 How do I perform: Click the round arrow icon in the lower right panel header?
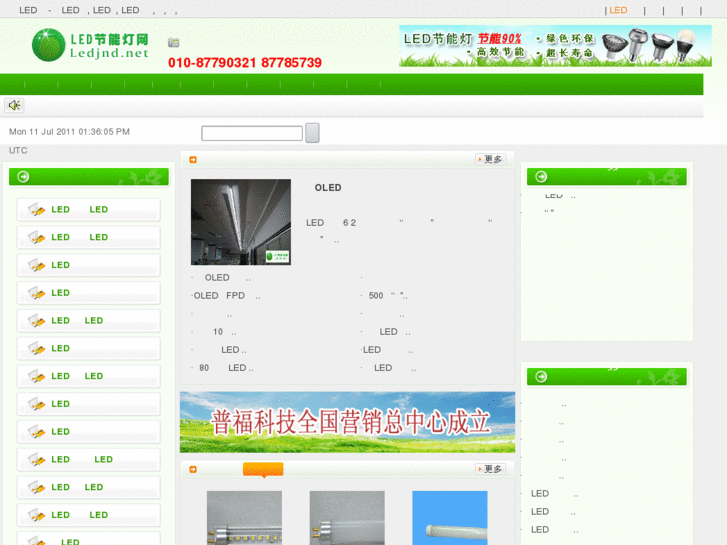(x=541, y=377)
